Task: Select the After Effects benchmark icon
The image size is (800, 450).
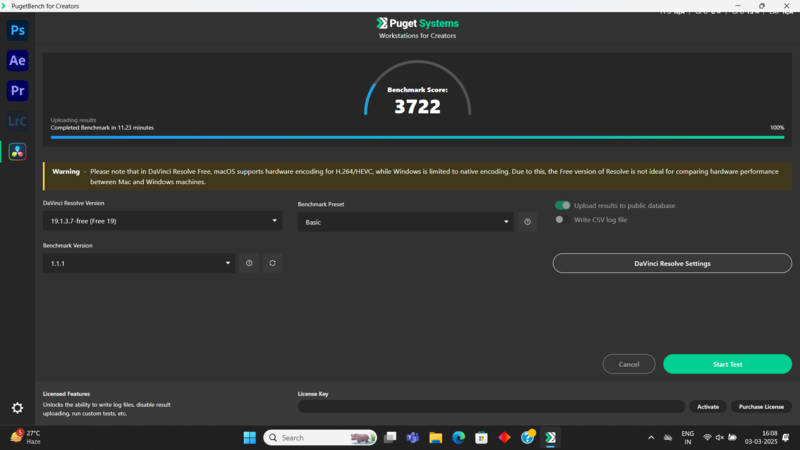Action: pos(17,60)
